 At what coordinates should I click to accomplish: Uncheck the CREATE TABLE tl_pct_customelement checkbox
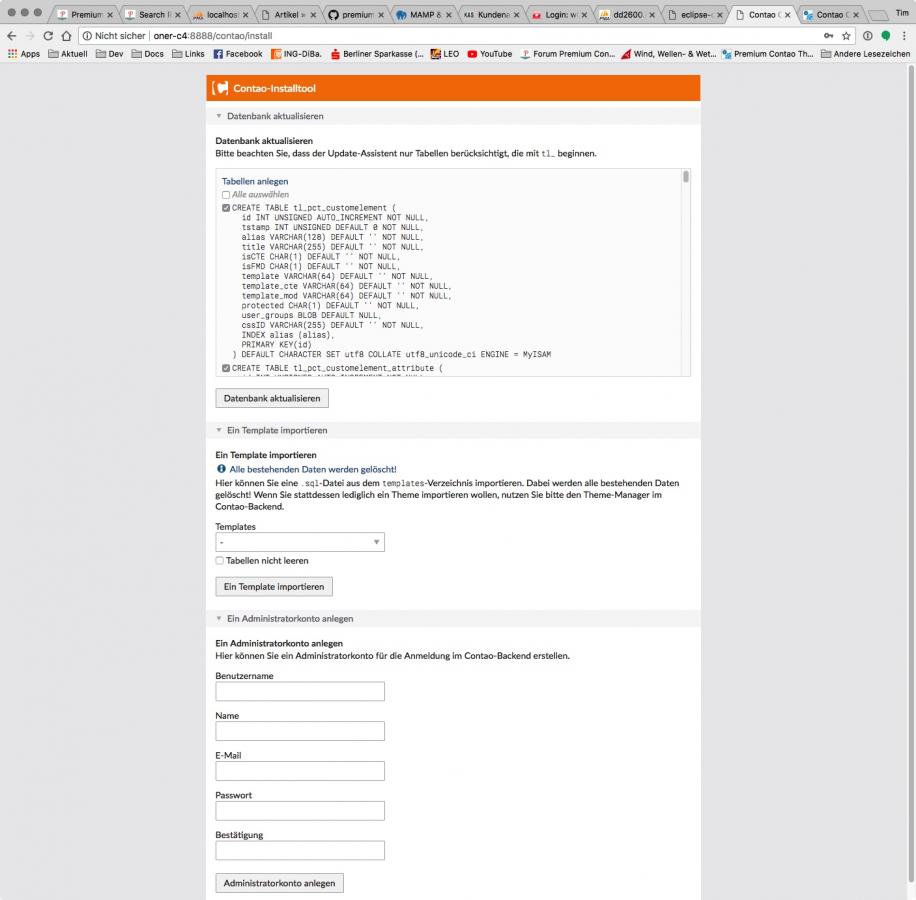[x=226, y=208]
